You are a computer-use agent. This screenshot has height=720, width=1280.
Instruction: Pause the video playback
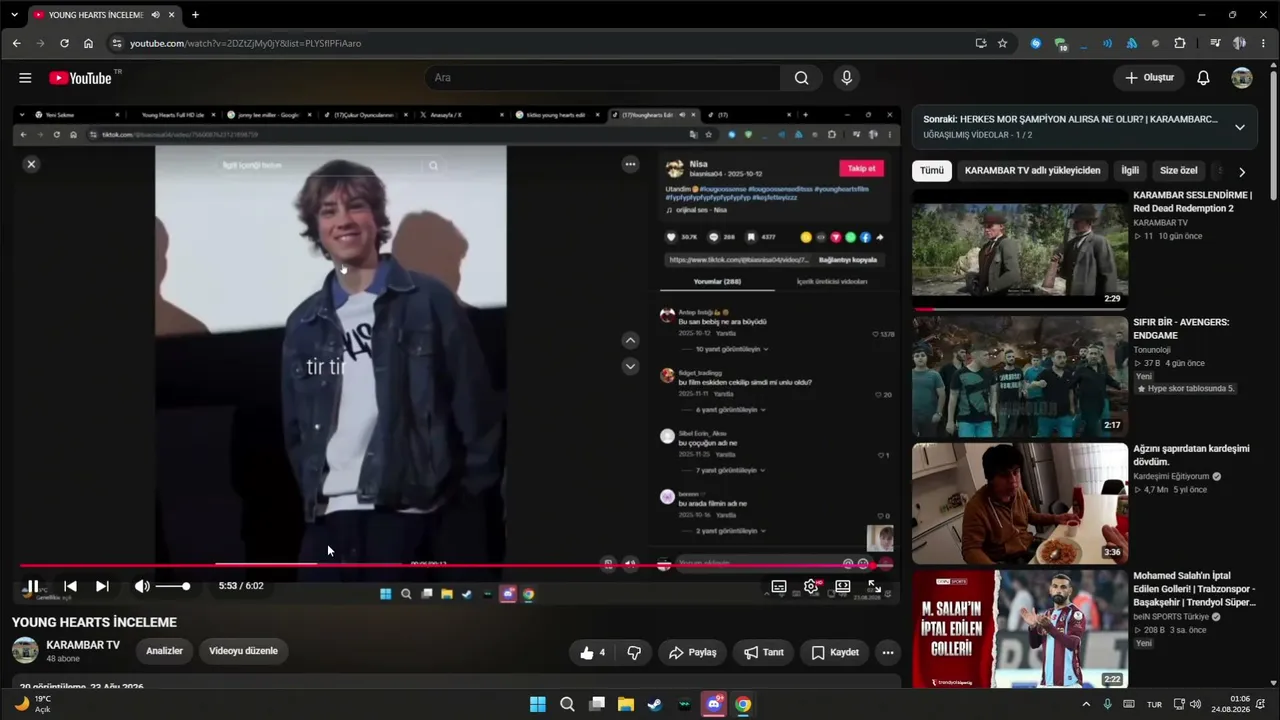(33, 586)
